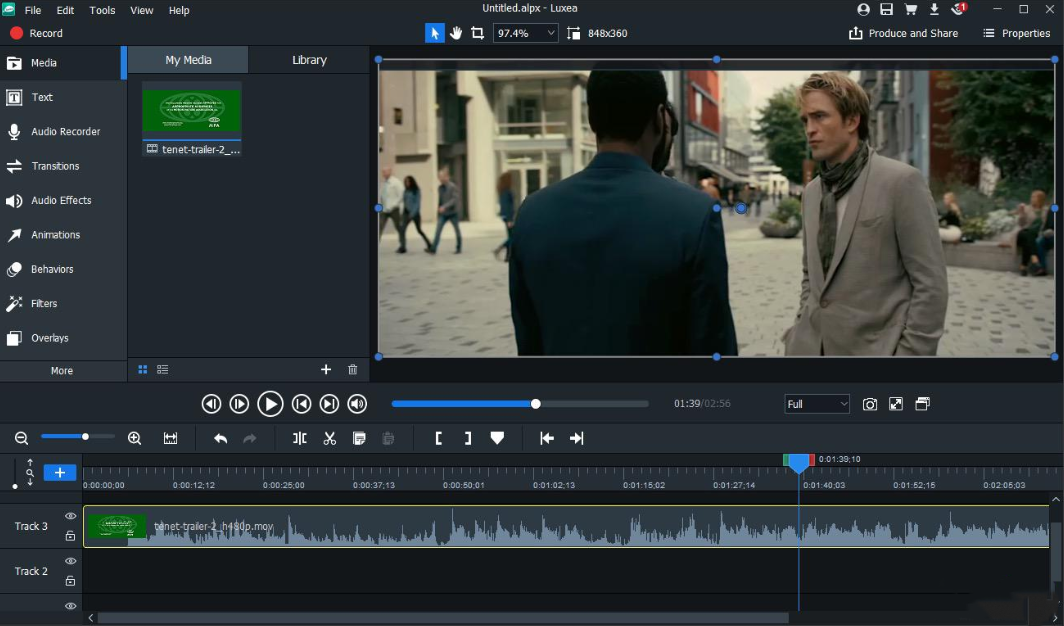Viewport: 1064px width, 626px height.
Task: Open the Edit menu
Action: pyautogui.click(x=65, y=10)
